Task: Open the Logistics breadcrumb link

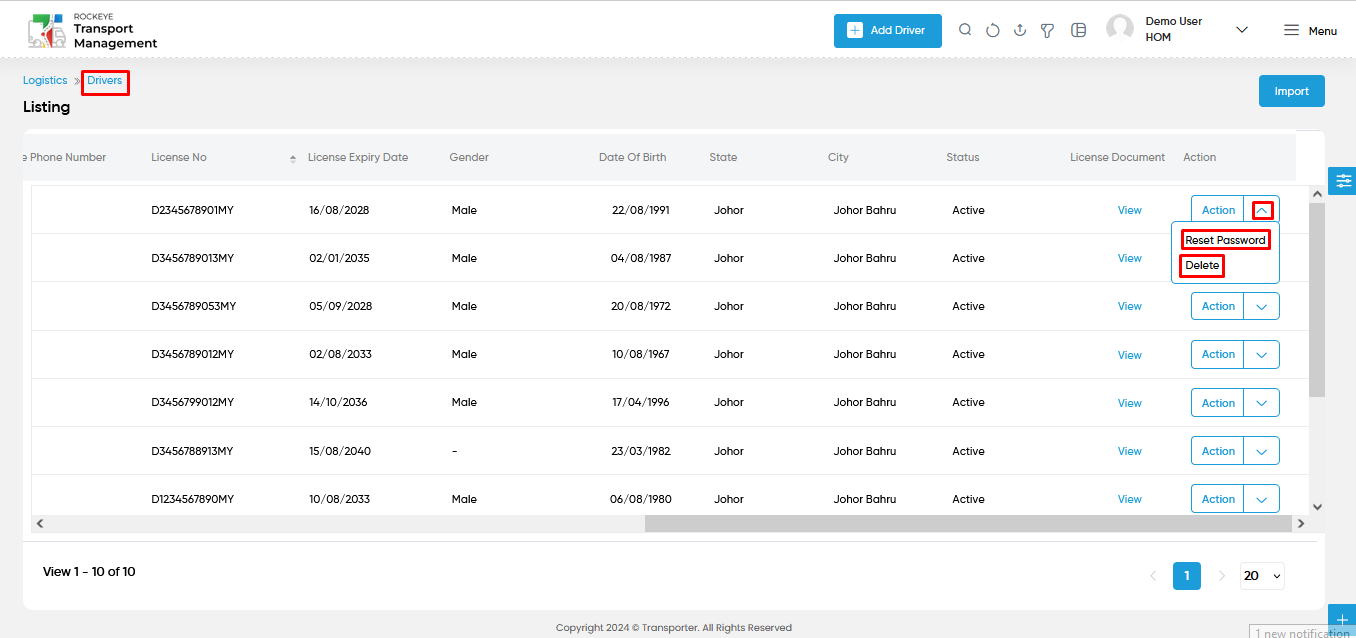Action: [x=45, y=80]
